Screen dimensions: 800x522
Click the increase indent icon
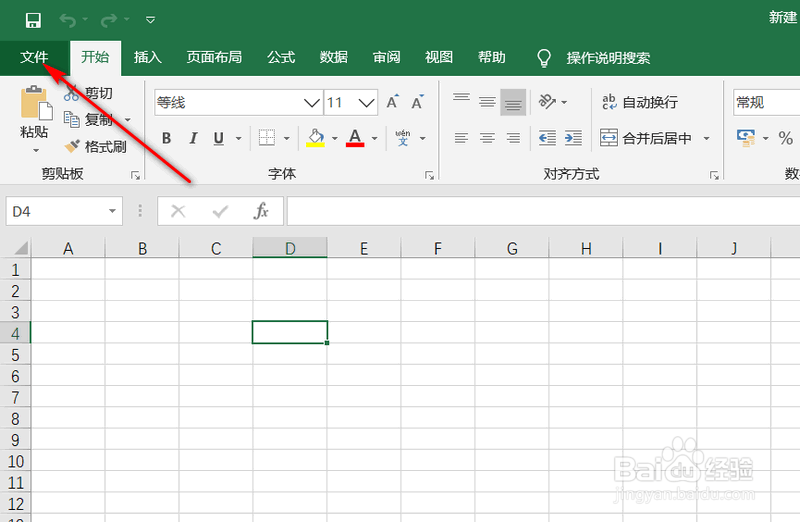(573, 138)
